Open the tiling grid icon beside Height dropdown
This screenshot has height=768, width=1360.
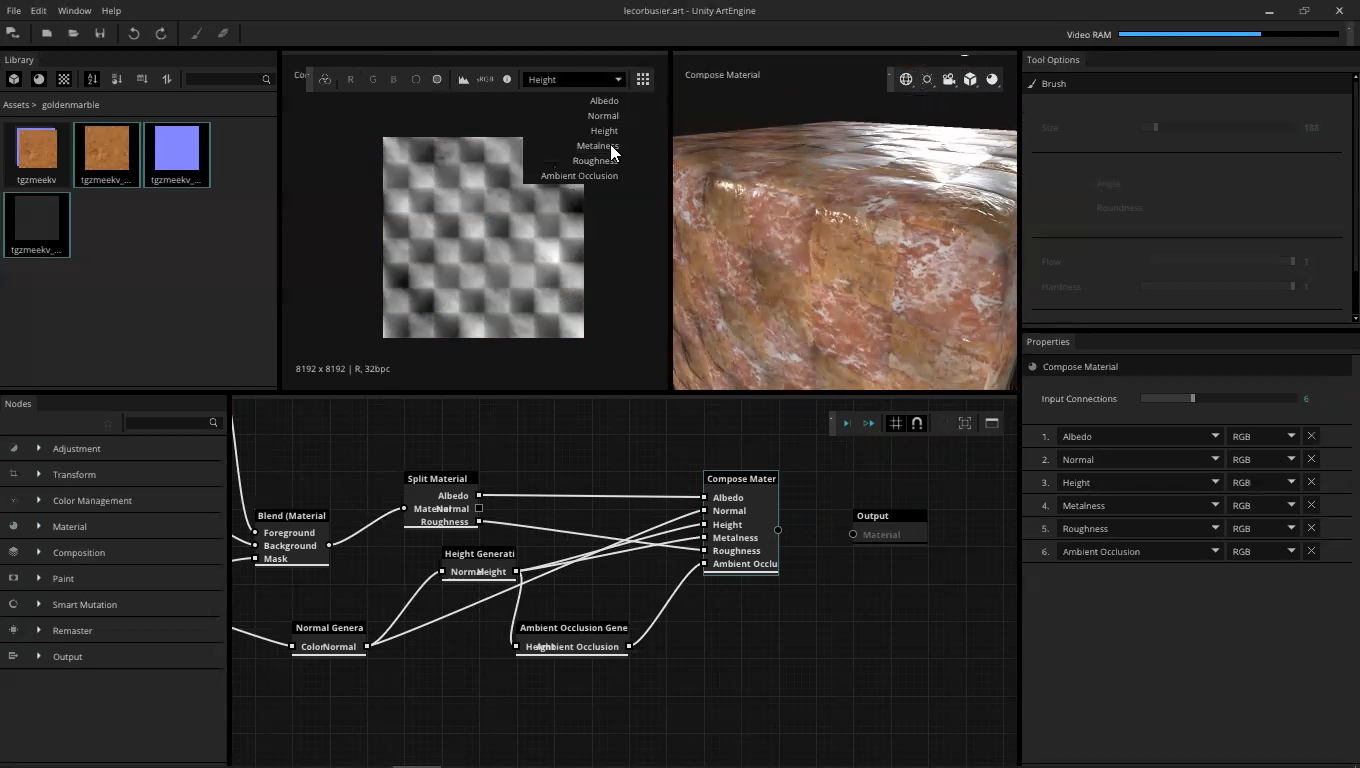(643, 79)
